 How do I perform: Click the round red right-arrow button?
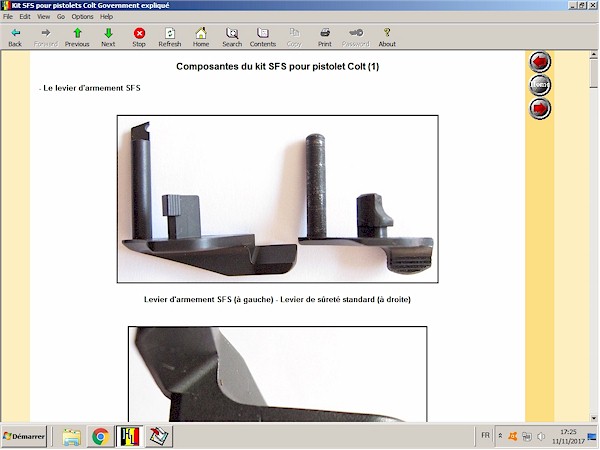pyautogui.click(x=540, y=109)
